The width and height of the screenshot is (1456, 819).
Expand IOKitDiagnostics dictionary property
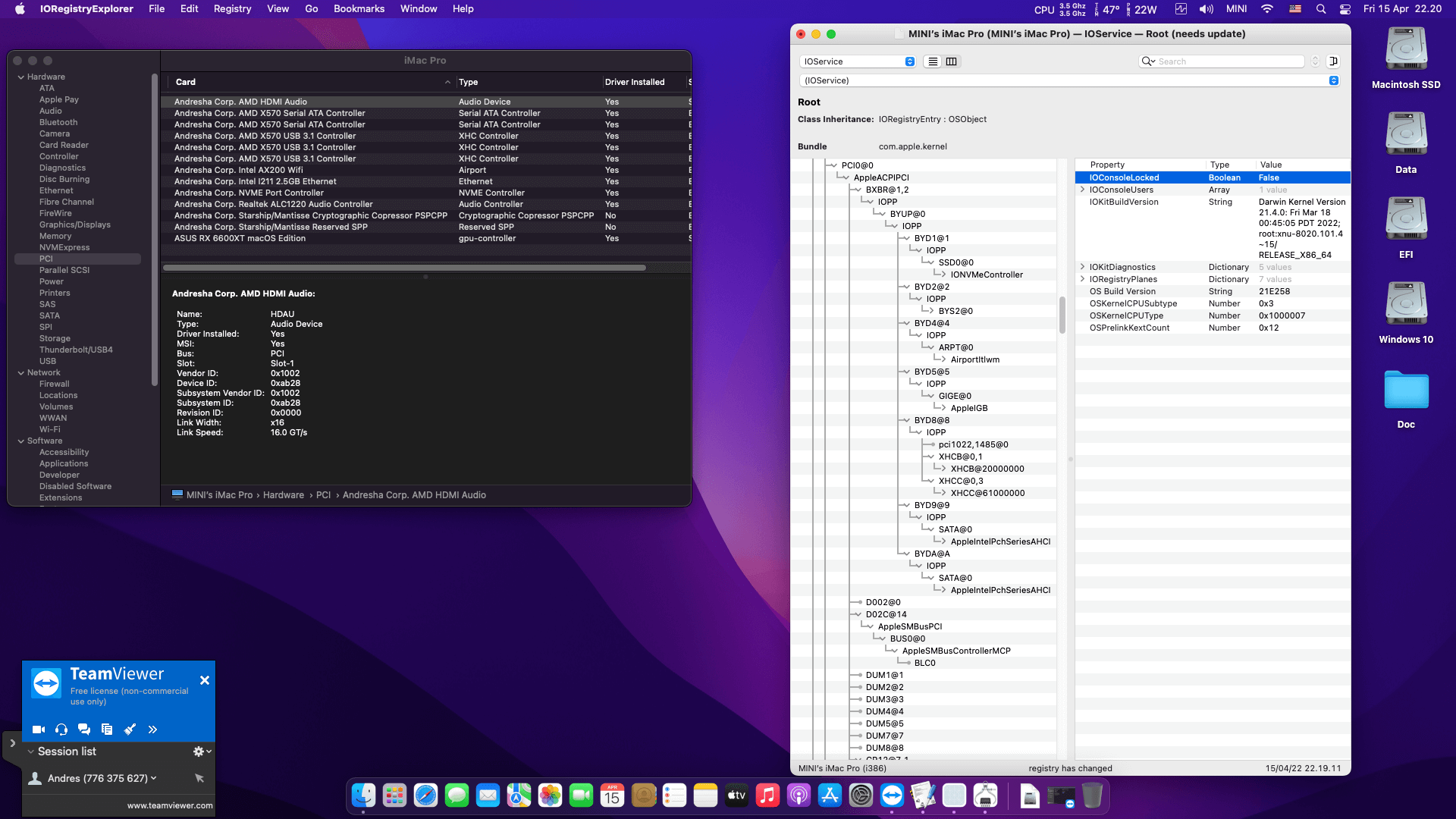(1082, 267)
